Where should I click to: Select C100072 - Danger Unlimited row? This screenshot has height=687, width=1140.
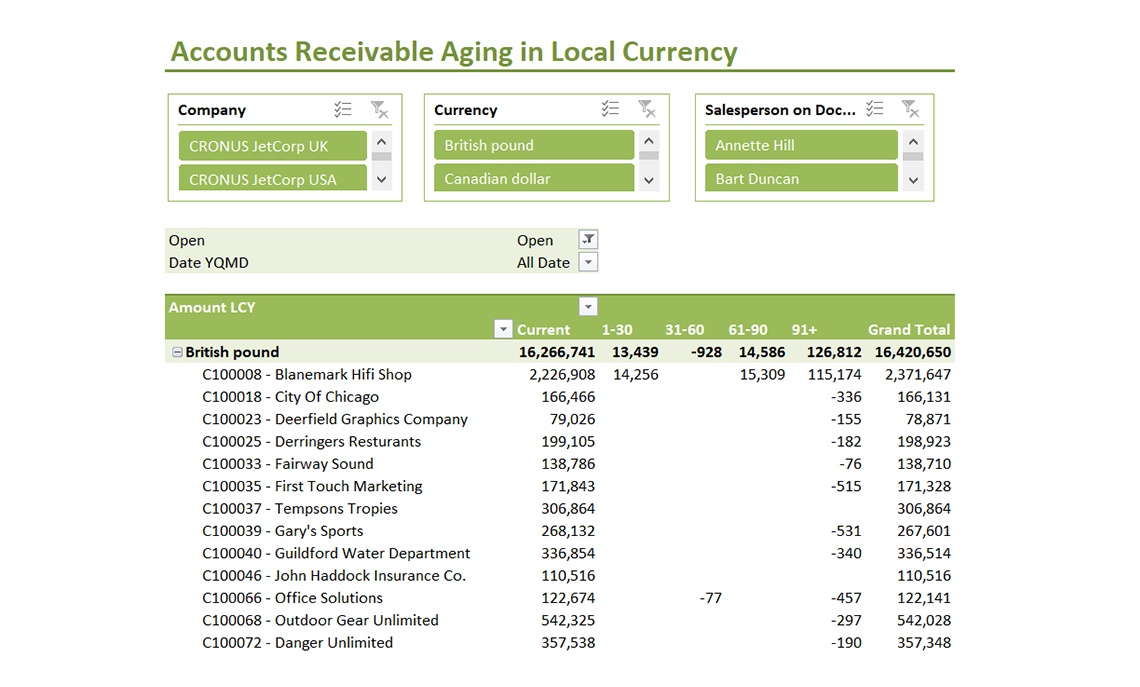coord(560,643)
